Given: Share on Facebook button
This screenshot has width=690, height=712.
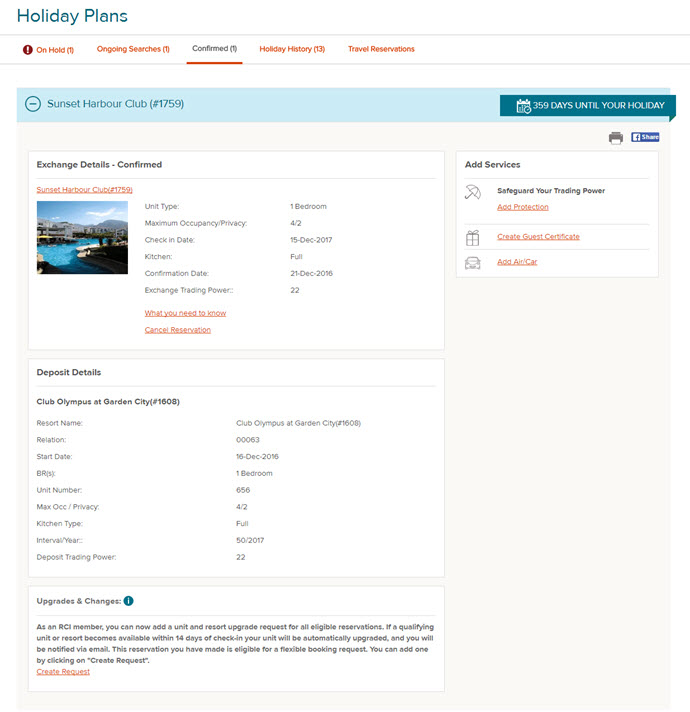Looking at the screenshot, I should (x=645, y=137).
